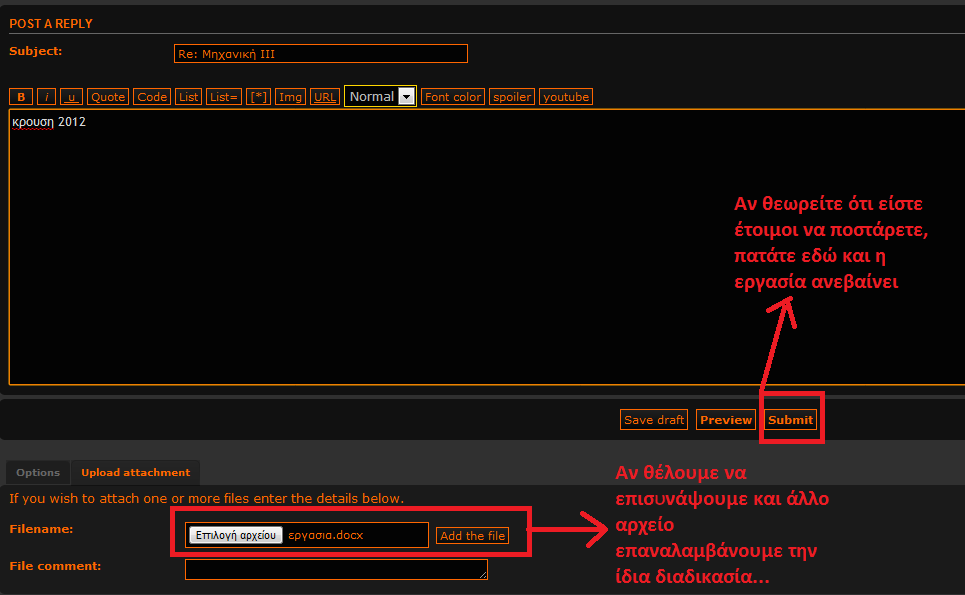965x595 pixels.
Task: Click the List BBCode button
Action: click(x=188, y=97)
